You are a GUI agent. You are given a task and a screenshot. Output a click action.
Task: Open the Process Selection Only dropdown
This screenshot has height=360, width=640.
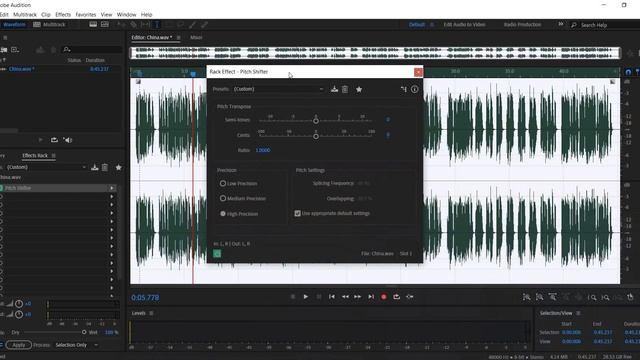[x=76, y=345]
